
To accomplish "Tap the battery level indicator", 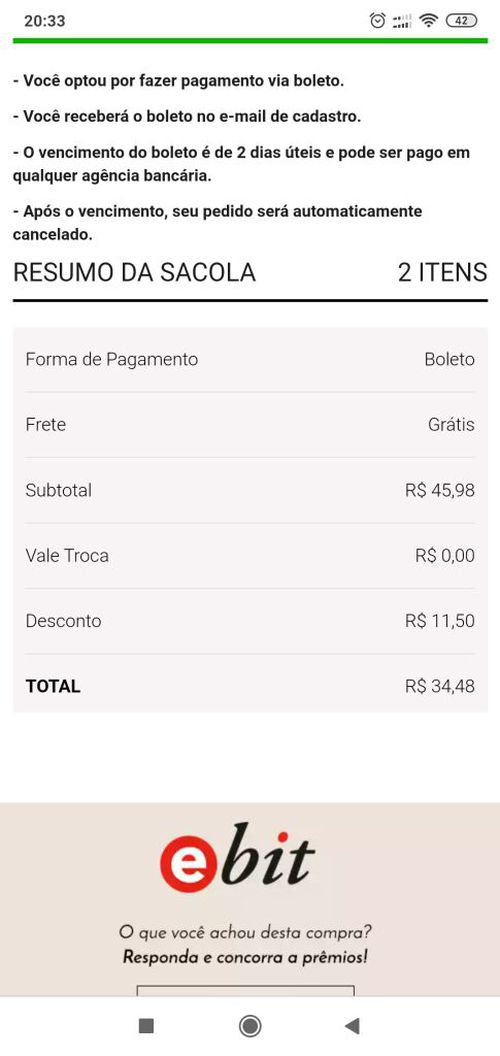I will tap(462, 21).
